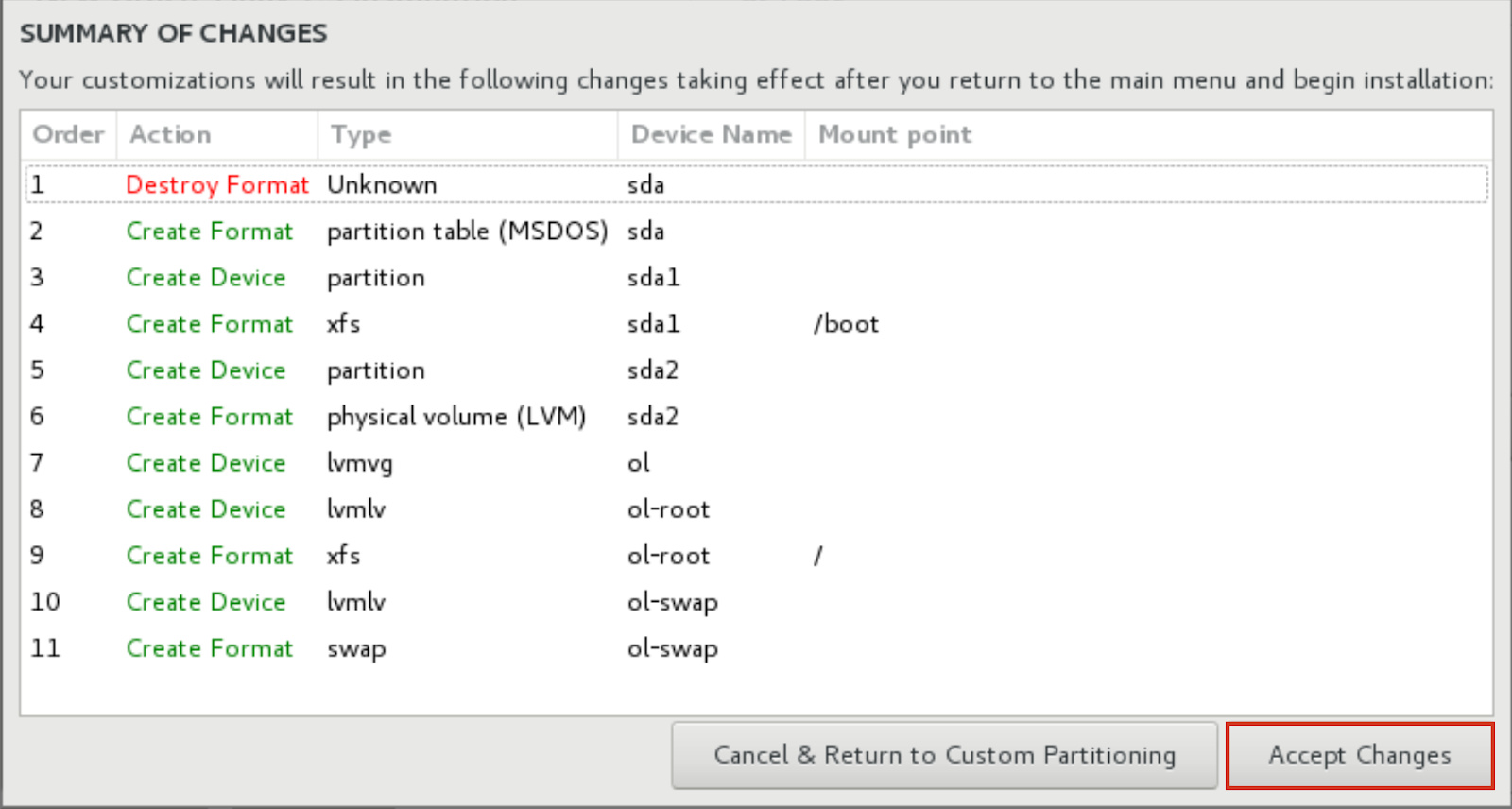
Task: Click the swap type cell
Action: point(356,649)
